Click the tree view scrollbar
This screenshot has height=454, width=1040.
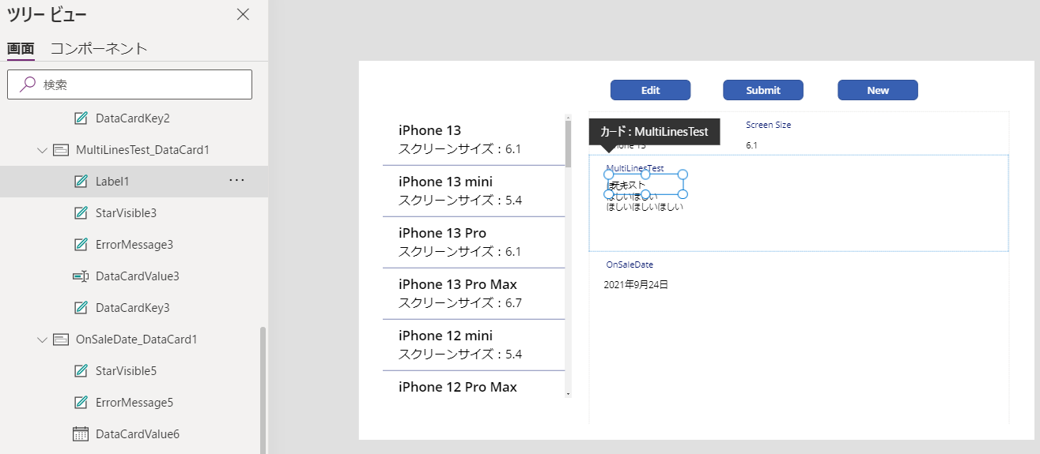coord(264,390)
